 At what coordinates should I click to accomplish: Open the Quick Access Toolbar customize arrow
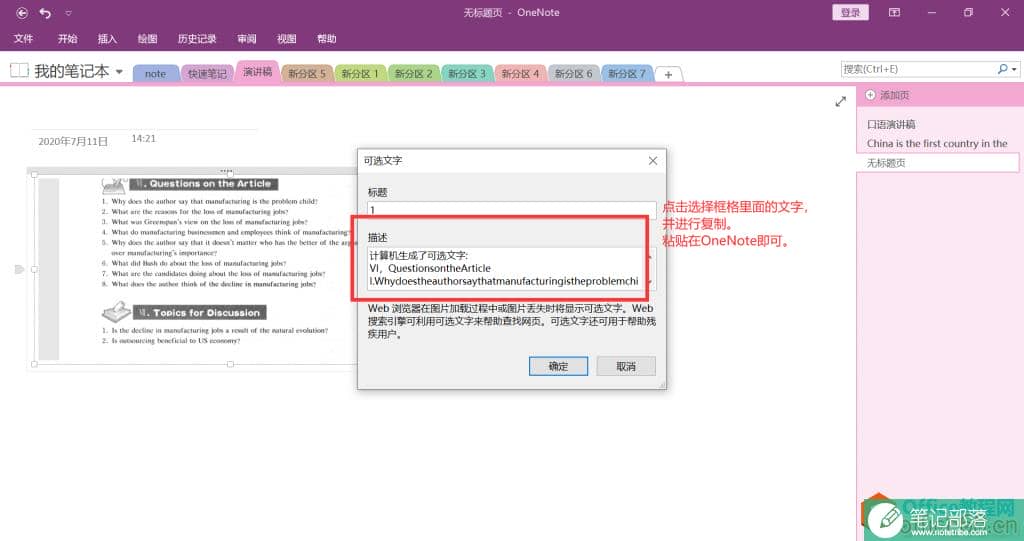[x=69, y=13]
